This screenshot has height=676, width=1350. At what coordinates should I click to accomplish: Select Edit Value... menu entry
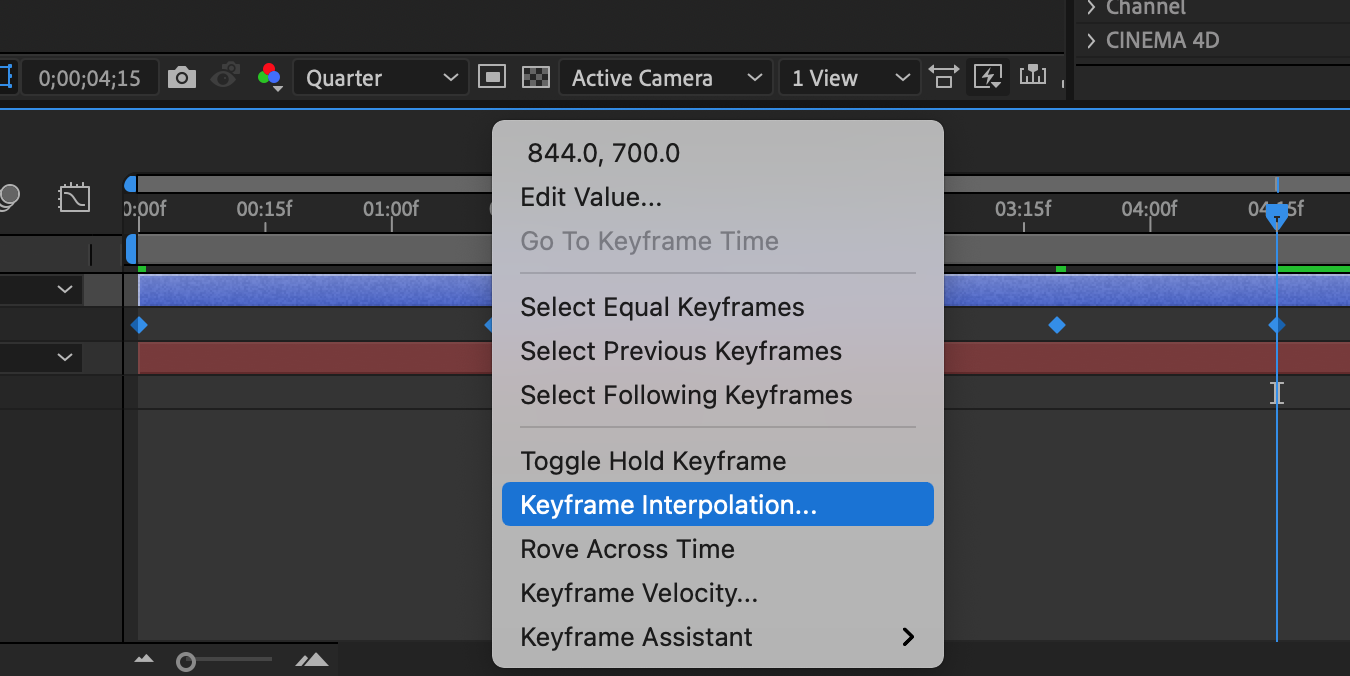[717, 197]
